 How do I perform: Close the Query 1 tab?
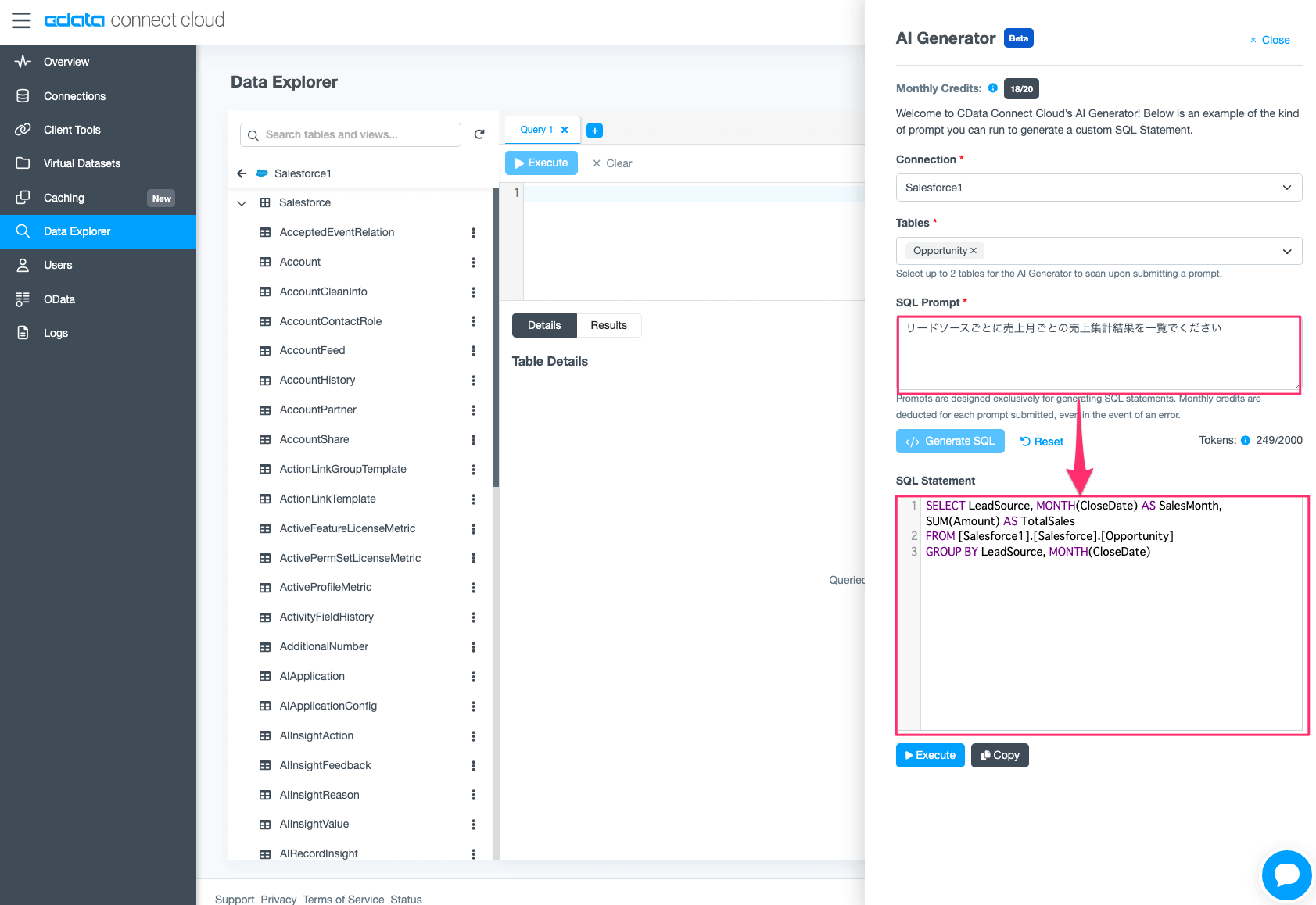(565, 130)
